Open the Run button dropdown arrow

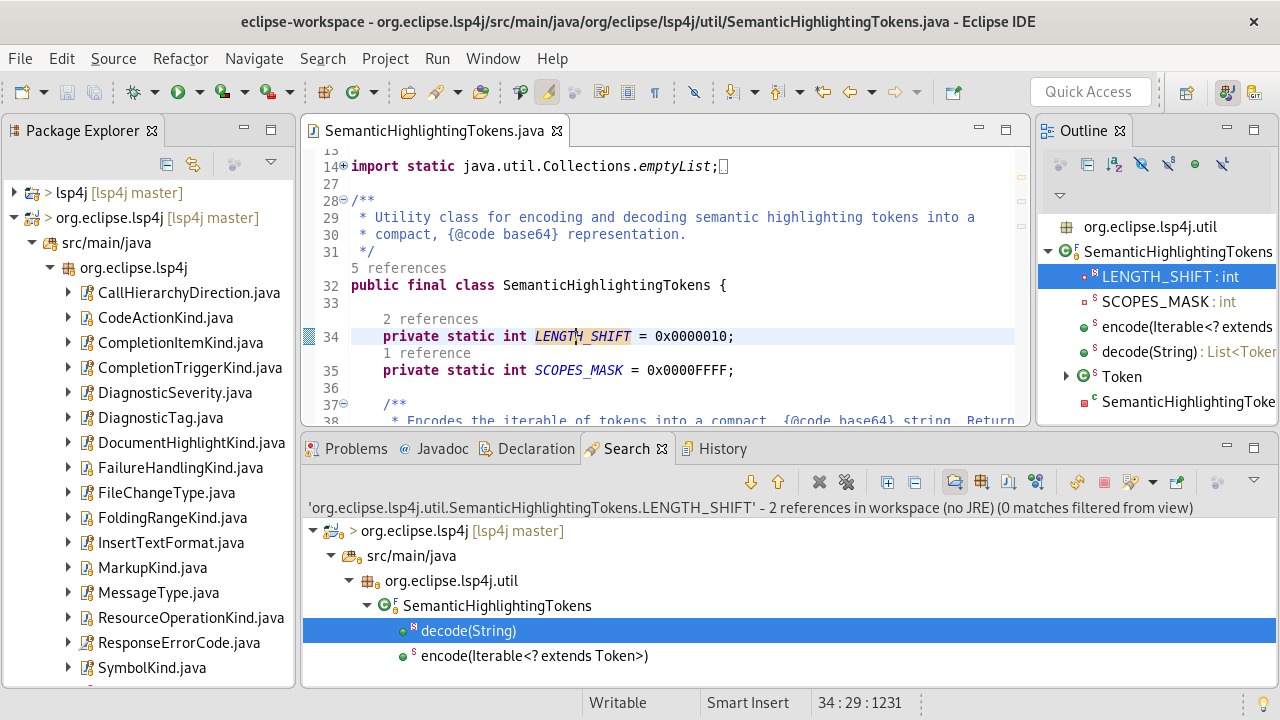[x=199, y=92]
